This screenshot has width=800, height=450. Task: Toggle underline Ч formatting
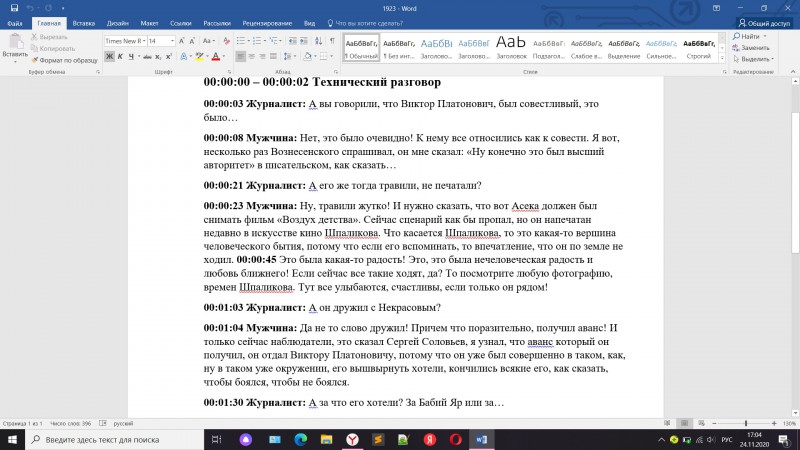pyautogui.click(x=131, y=56)
